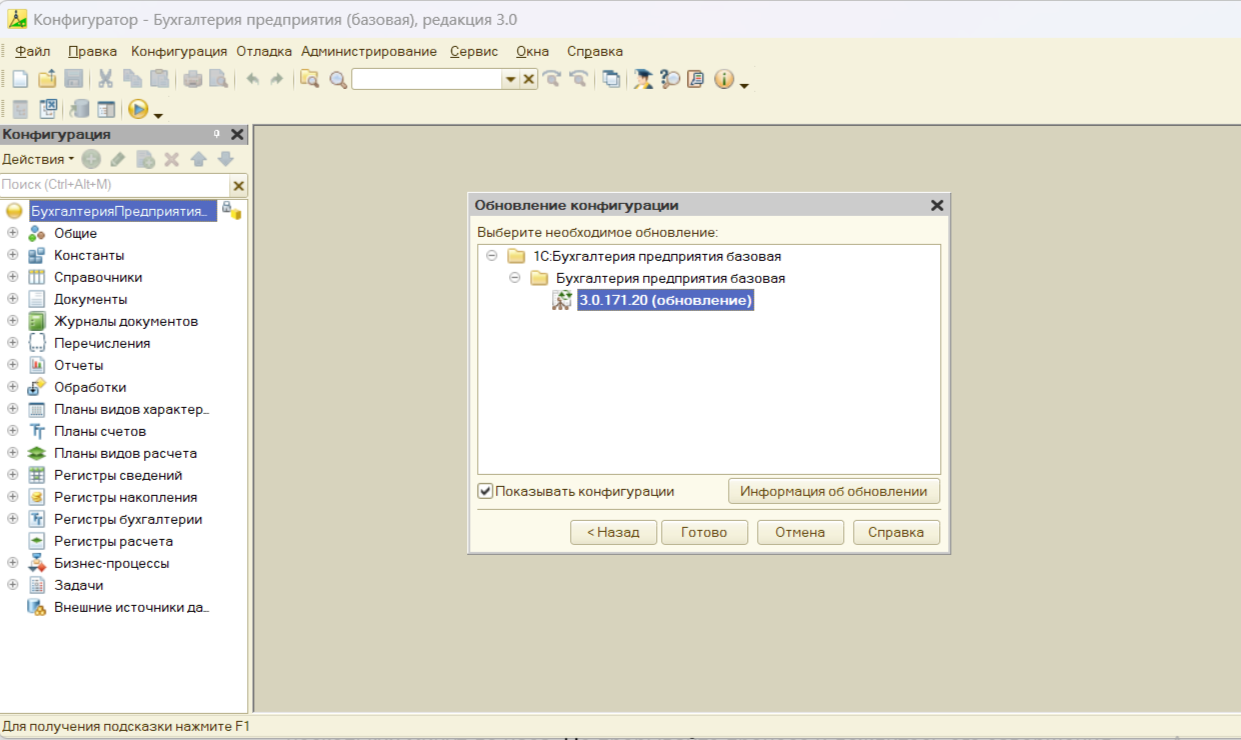Click the global search folder icon
Screen dimensions: 1241x740
pos(310,79)
